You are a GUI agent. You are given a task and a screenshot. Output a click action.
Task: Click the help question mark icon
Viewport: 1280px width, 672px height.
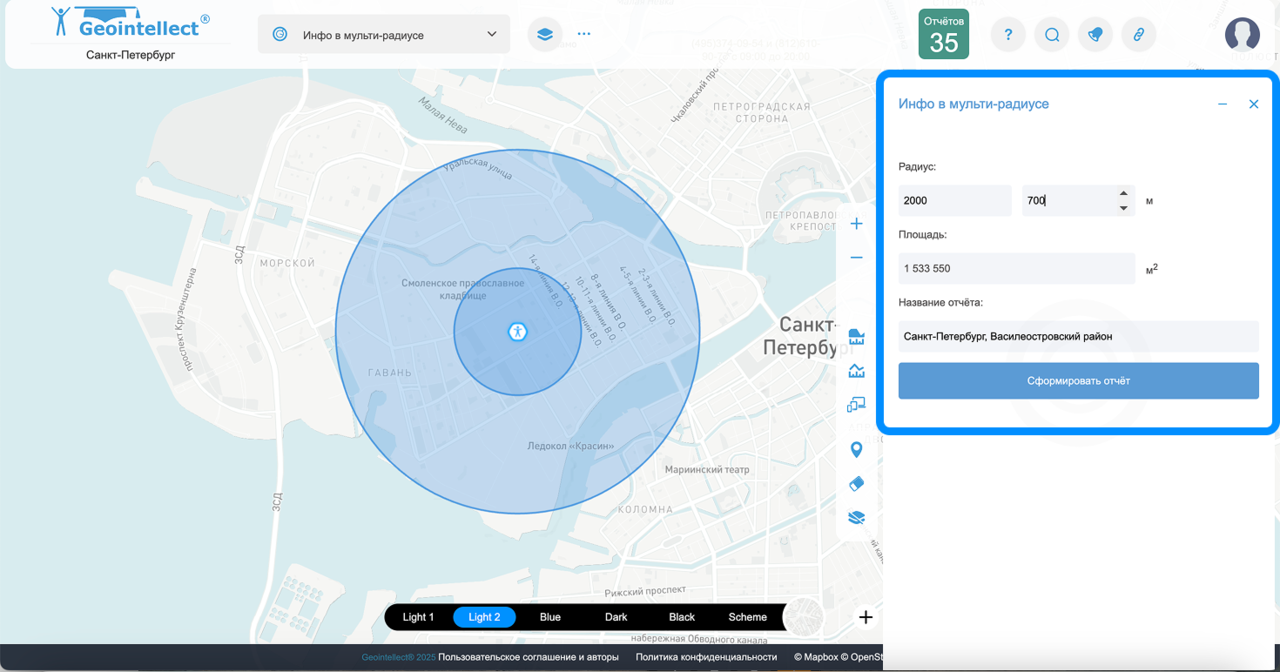(x=1008, y=35)
